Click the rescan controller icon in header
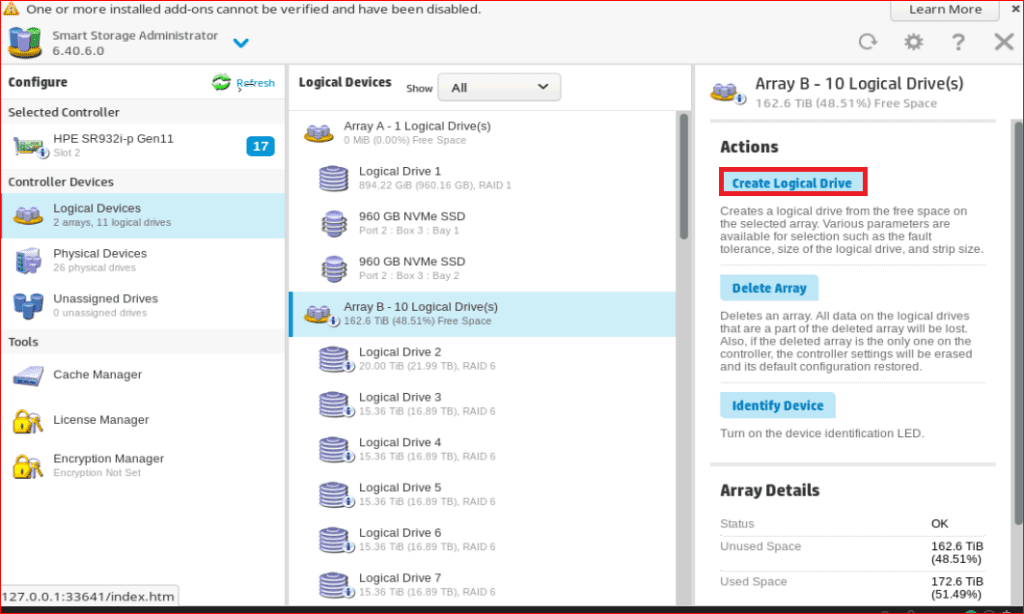 pyautogui.click(x=868, y=42)
